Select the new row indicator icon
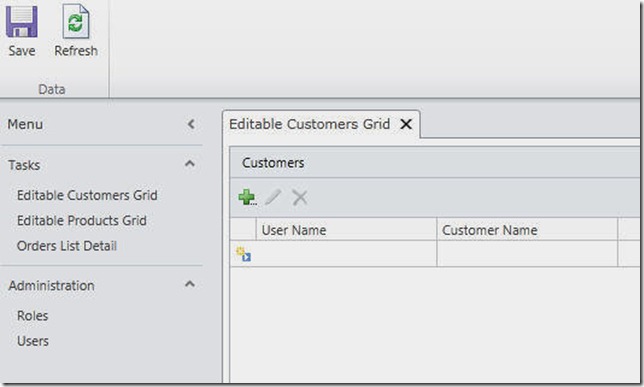 point(243,254)
